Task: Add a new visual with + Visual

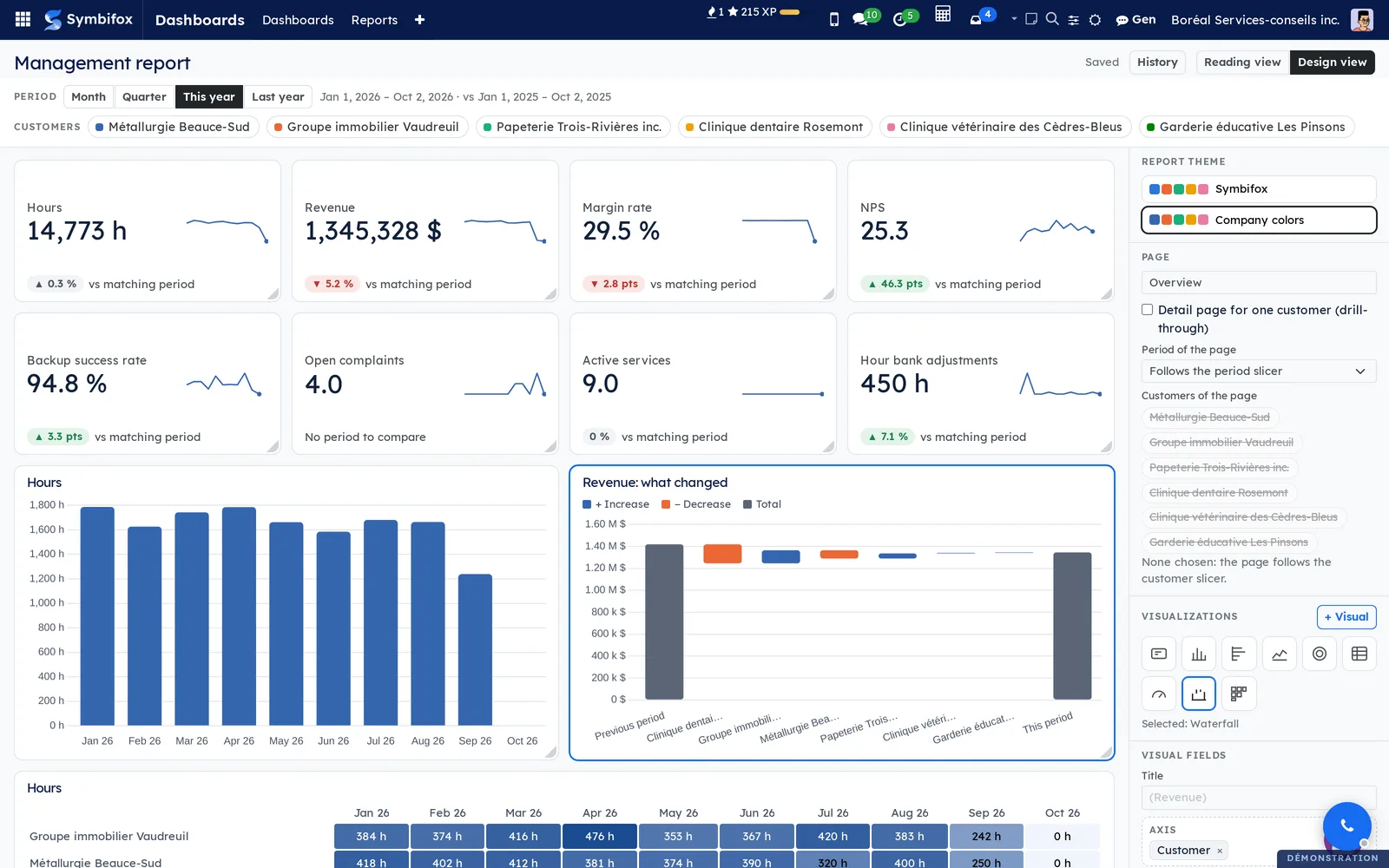Action: pos(1346,617)
